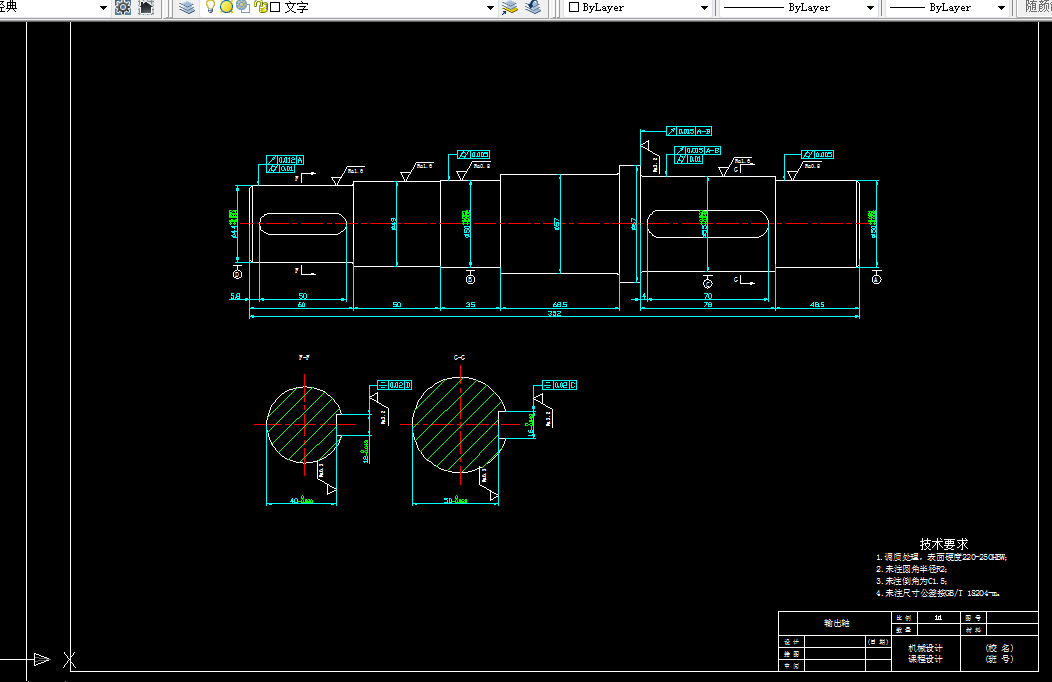The height and width of the screenshot is (682, 1052).
Task: Select dimension text 78
Action: click(x=707, y=304)
